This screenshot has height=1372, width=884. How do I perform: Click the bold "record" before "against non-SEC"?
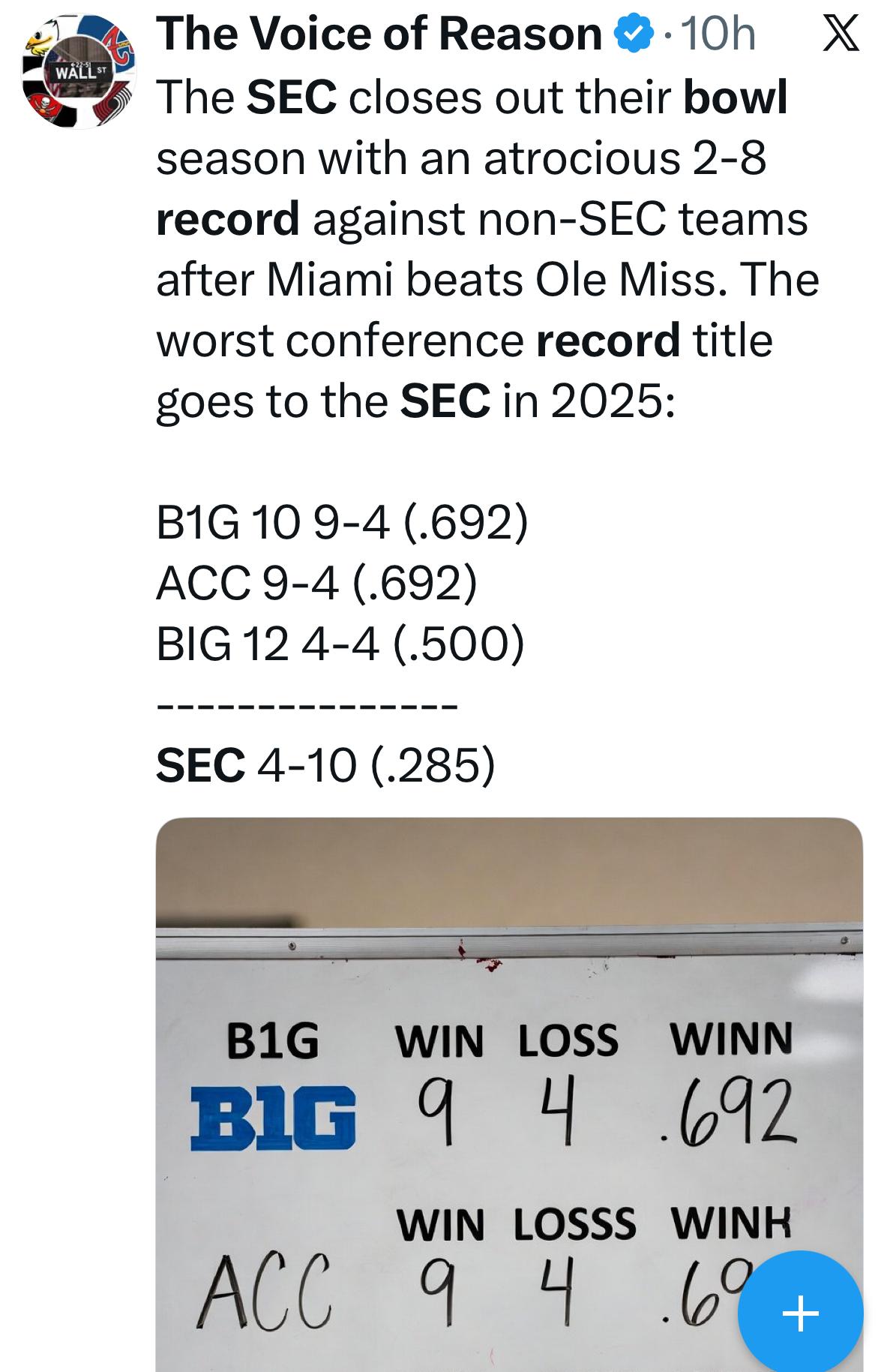pyautogui.click(x=228, y=218)
